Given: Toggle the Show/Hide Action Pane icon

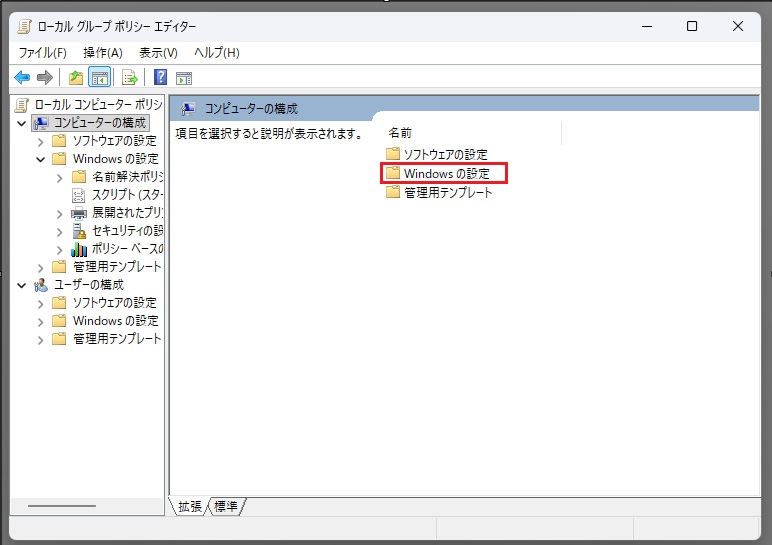Looking at the screenshot, I should click(183, 78).
